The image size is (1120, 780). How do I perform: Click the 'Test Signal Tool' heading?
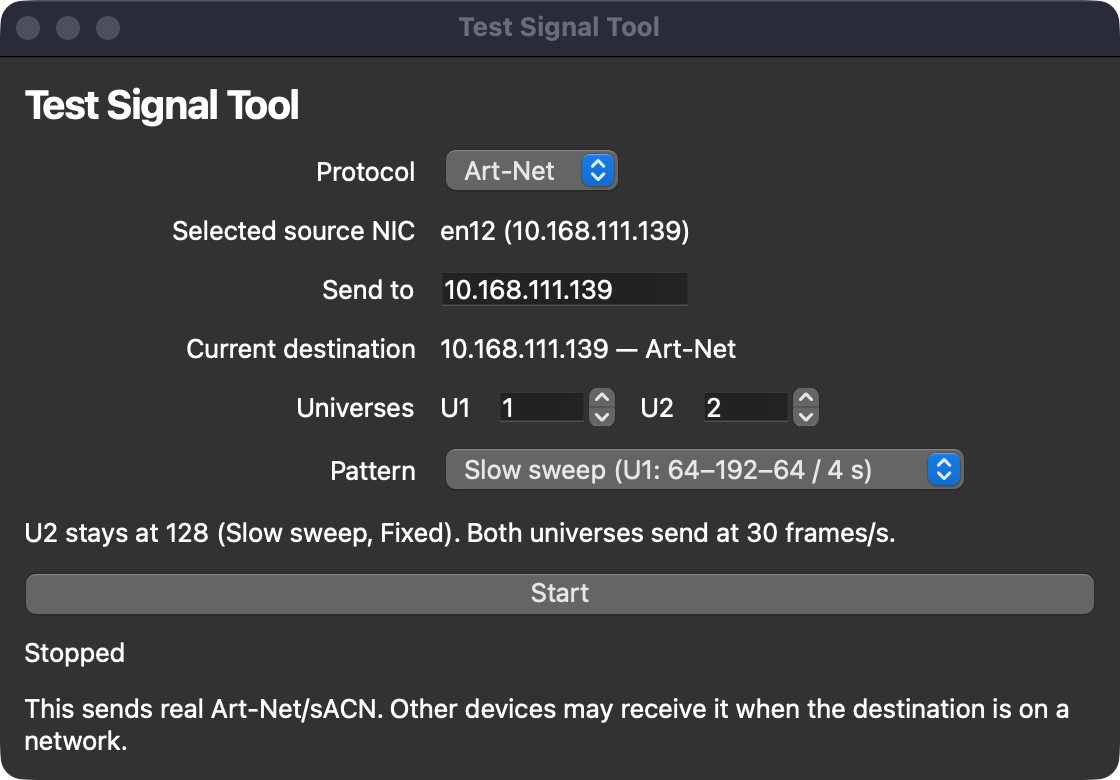click(161, 105)
